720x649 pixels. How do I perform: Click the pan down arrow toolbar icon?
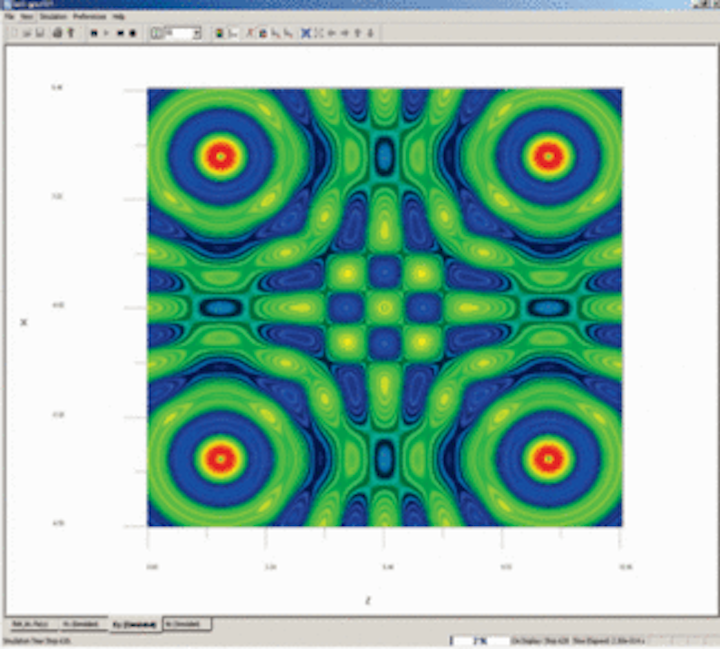(371, 33)
